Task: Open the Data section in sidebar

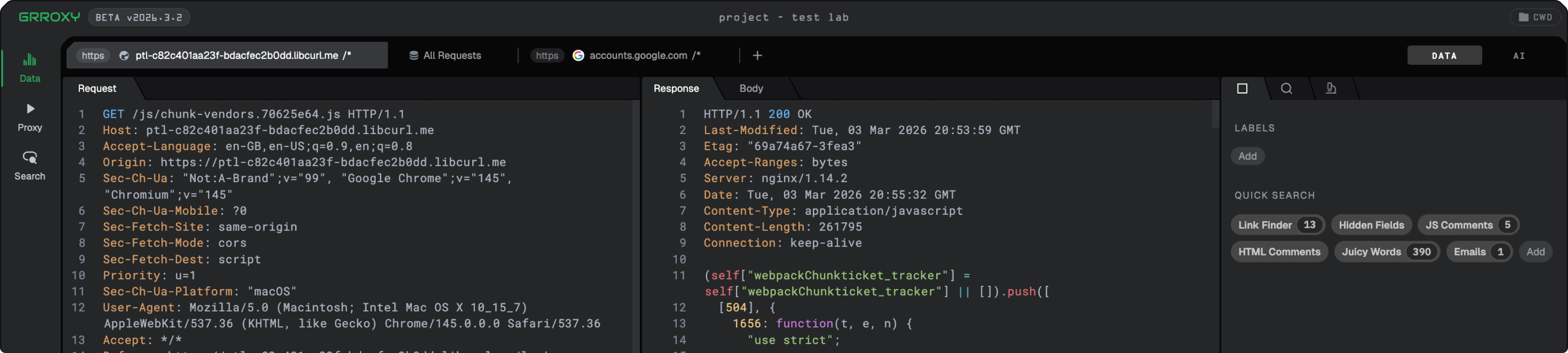Action: pos(29,68)
